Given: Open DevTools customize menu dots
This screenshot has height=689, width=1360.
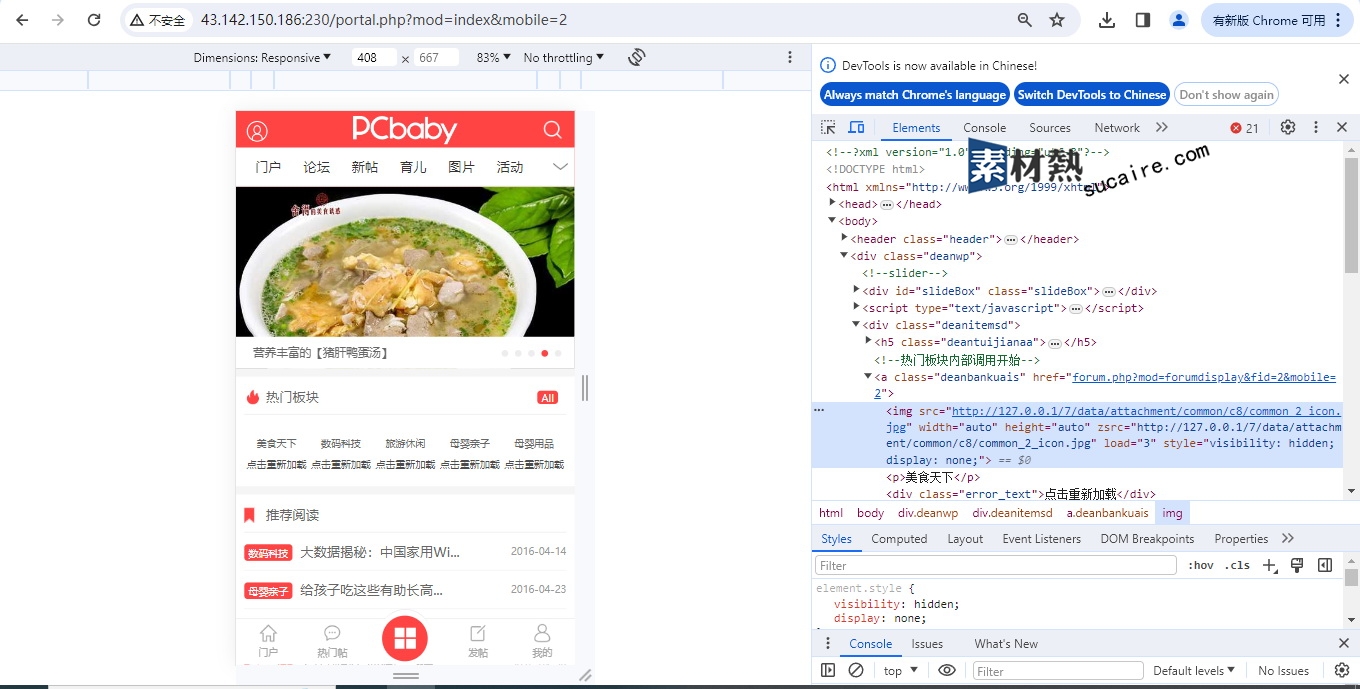Looking at the screenshot, I should click(1316, 127).
